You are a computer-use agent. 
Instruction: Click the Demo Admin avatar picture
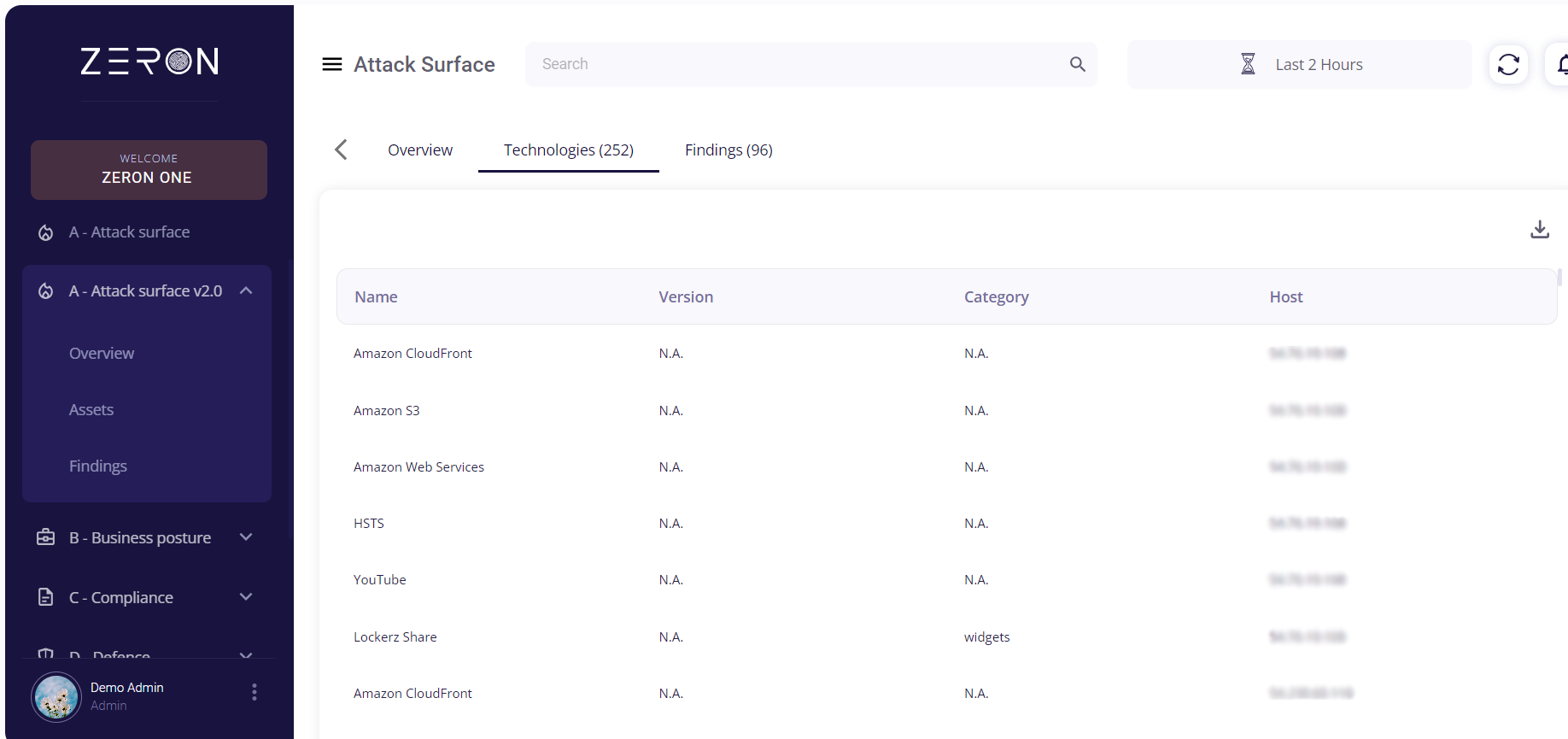56,696
